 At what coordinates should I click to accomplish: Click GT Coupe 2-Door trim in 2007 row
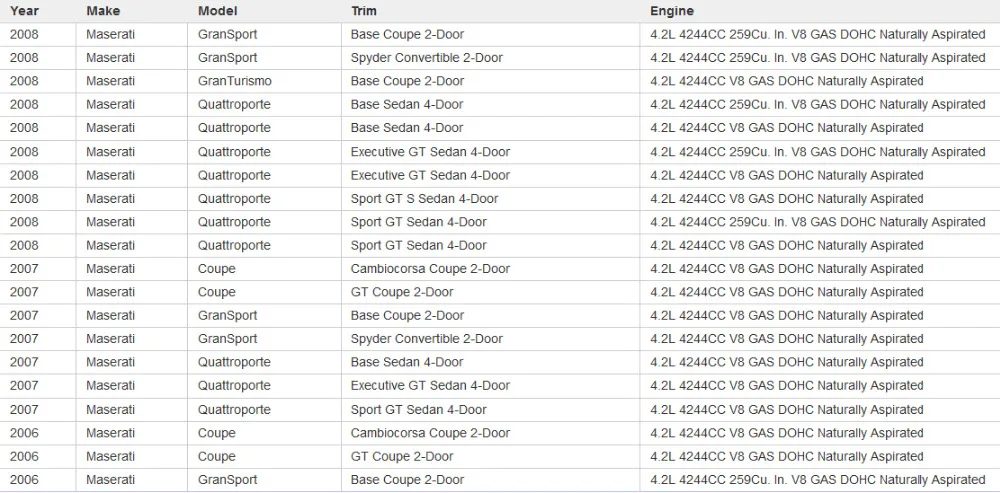[402, 292]
